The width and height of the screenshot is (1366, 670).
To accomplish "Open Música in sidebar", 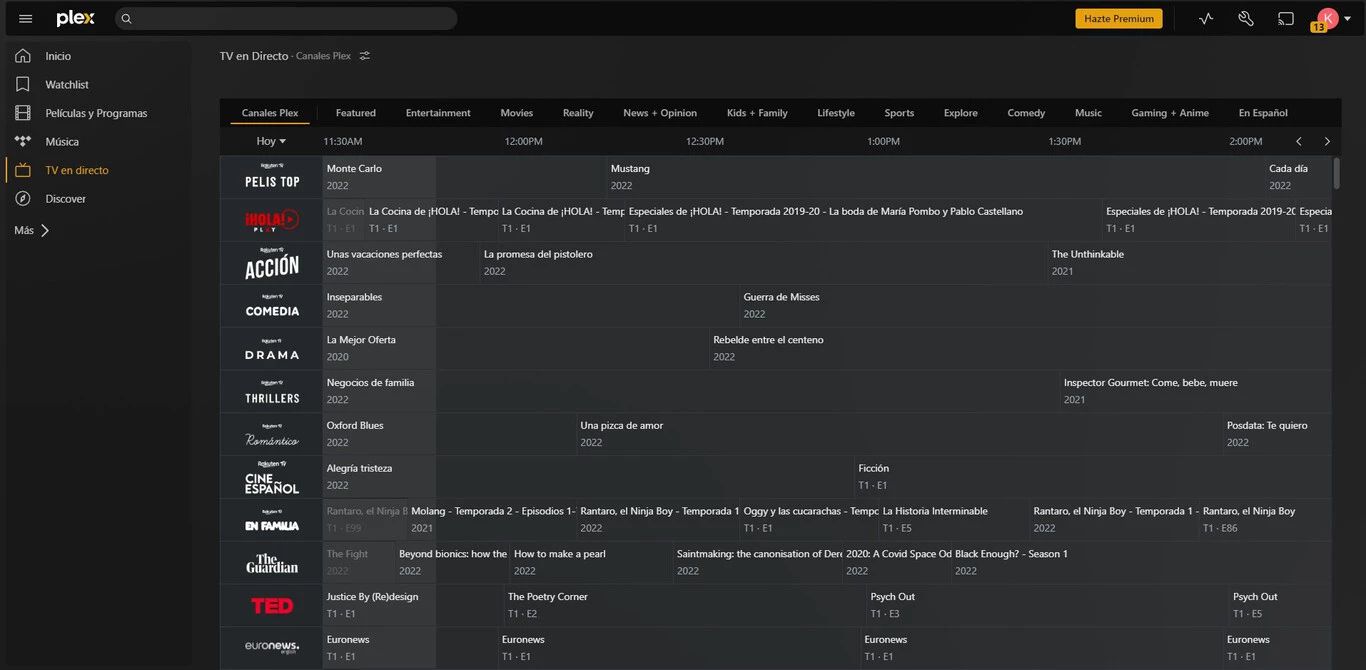I will [x=62, y=142].
